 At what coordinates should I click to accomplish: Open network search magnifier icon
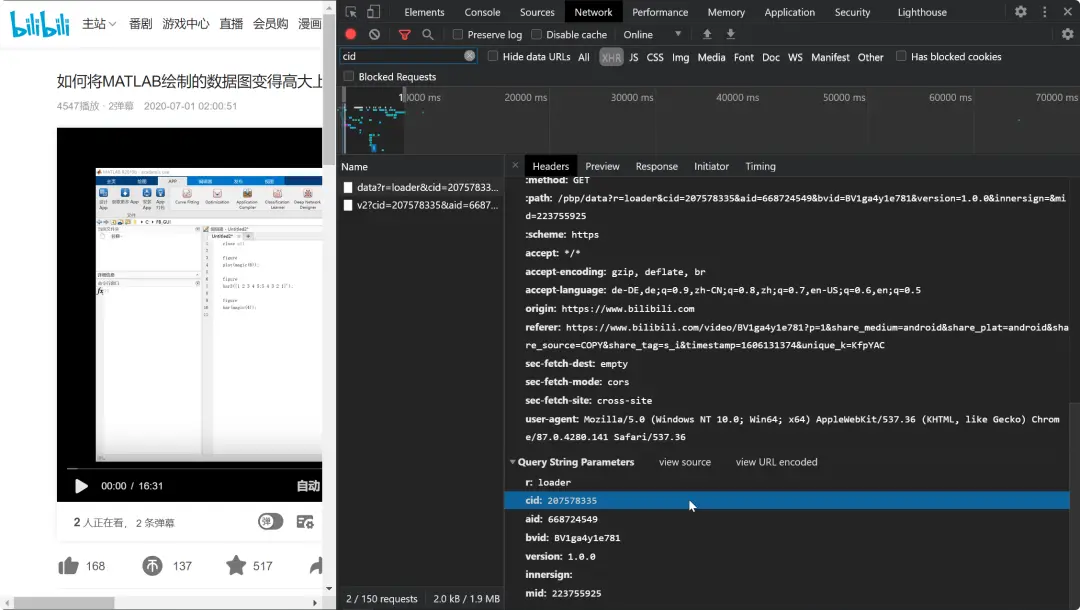428,34
